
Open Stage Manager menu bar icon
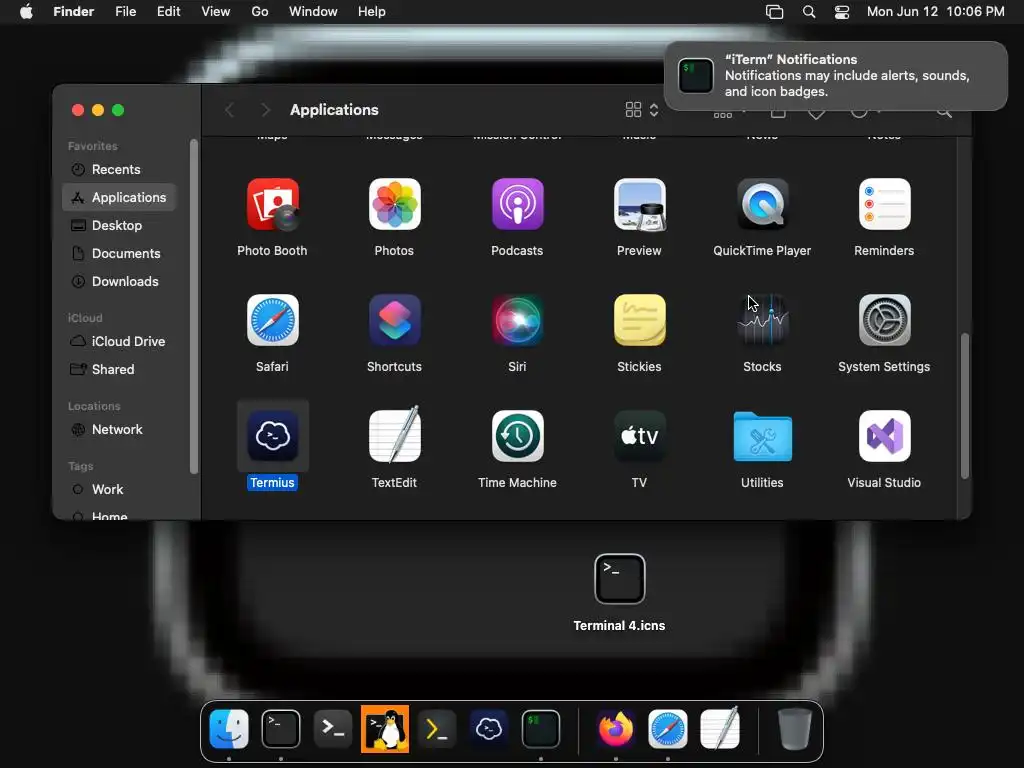tap(775, 12)
